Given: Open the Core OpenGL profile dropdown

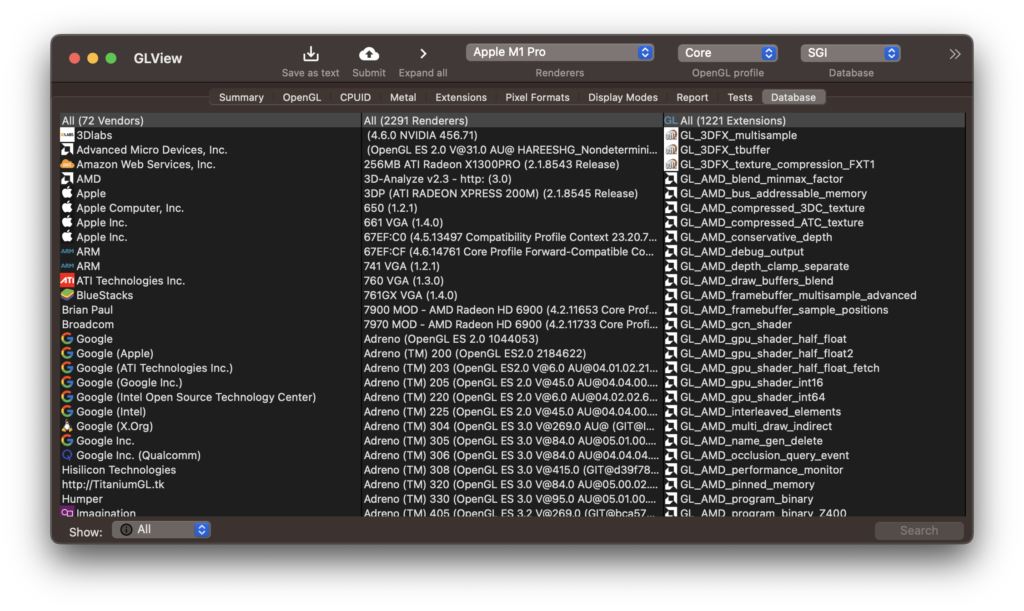Looking at the screenshot, I should 728,53.
